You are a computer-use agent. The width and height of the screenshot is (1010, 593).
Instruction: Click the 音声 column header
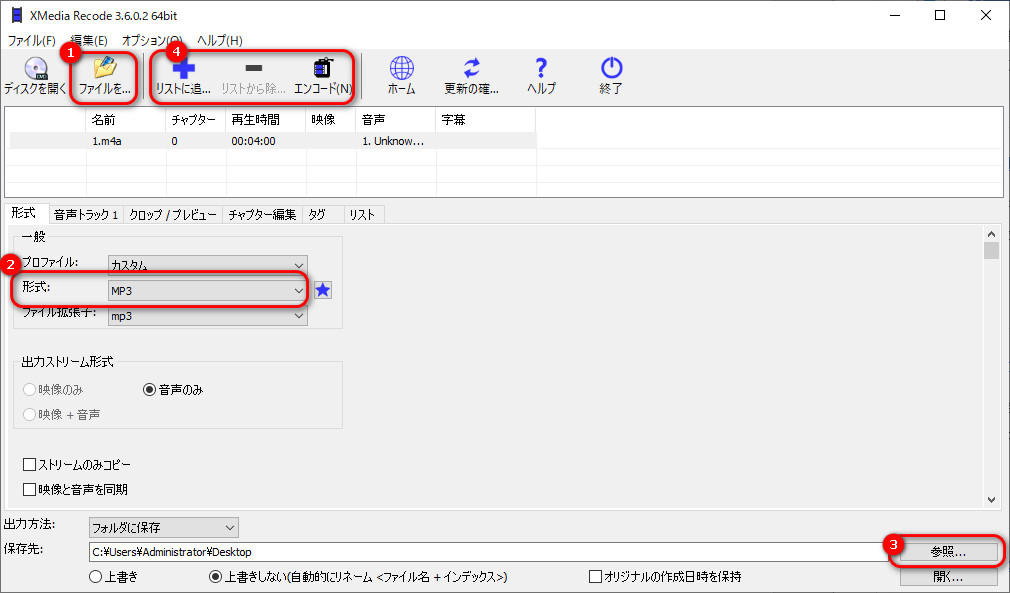coord(395,120)
